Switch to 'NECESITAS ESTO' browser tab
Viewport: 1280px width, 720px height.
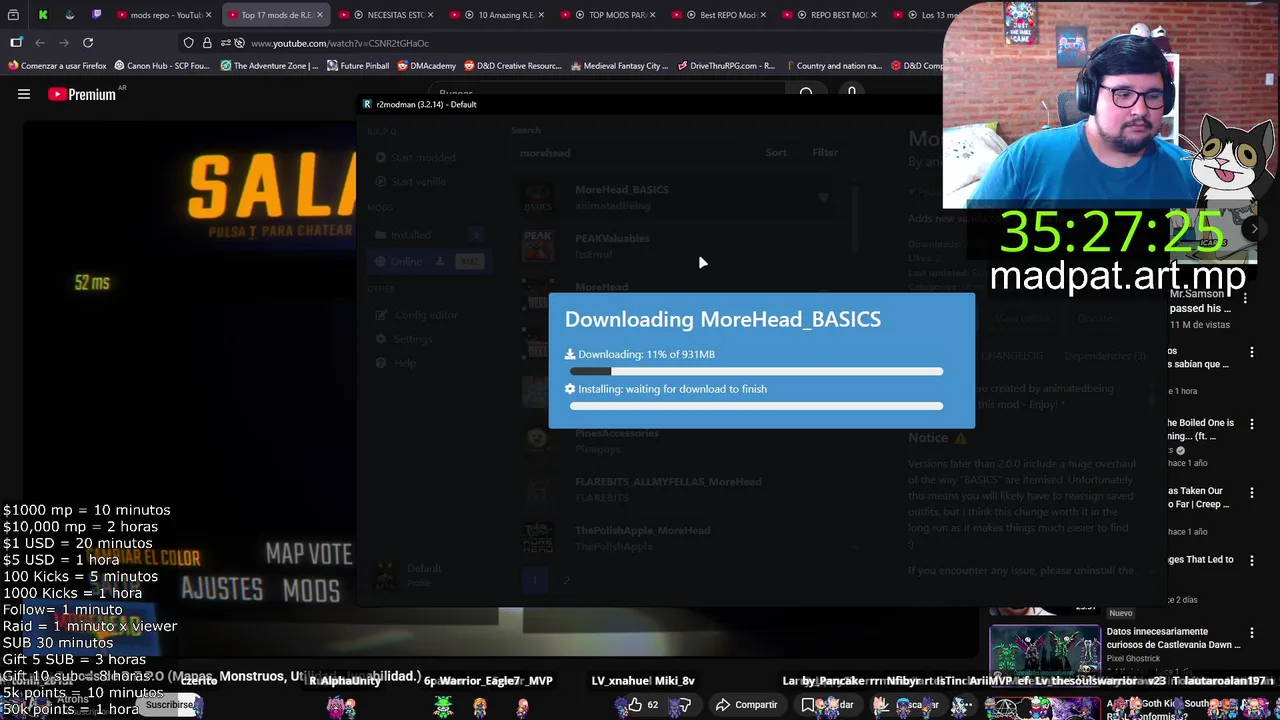click(388, 15)
